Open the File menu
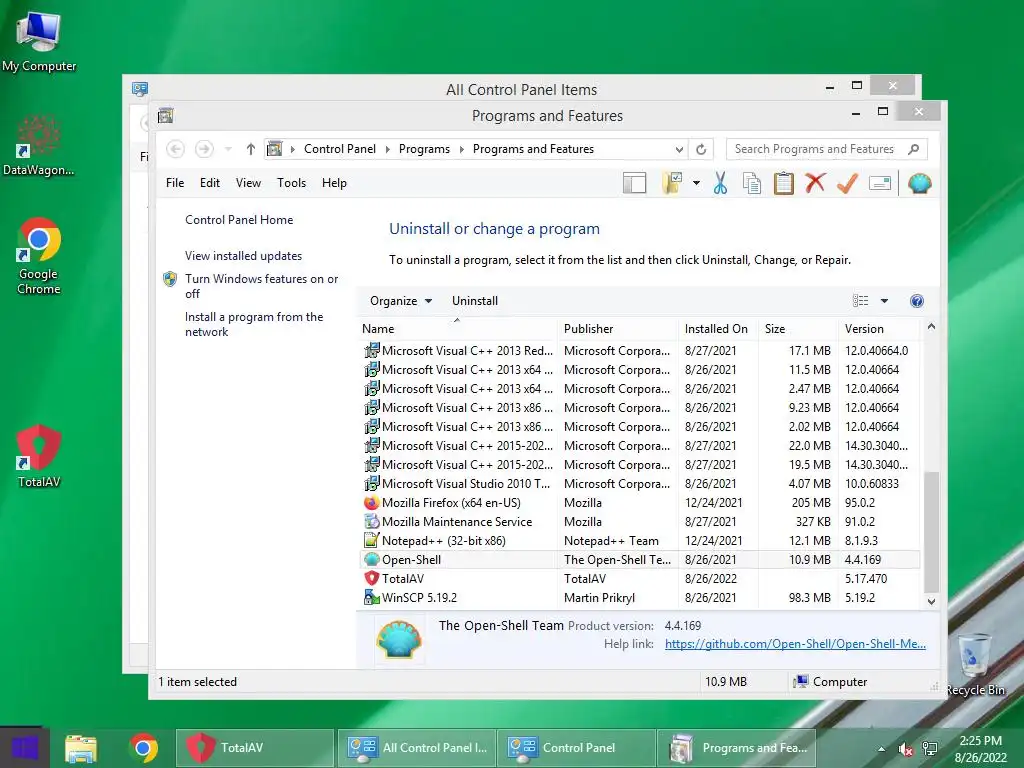 175,183
